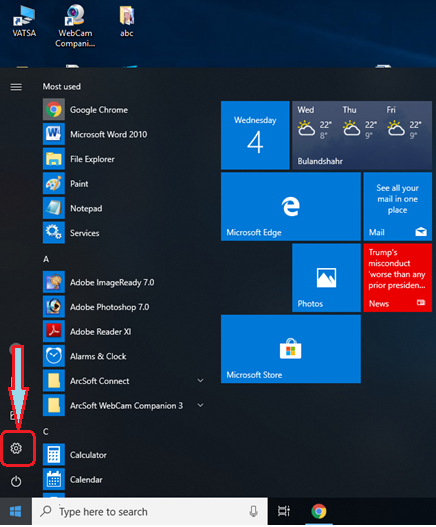Open the Microsoft Store tile
Image resolution: width=436 pixels, height=527 pixels.
291,349
